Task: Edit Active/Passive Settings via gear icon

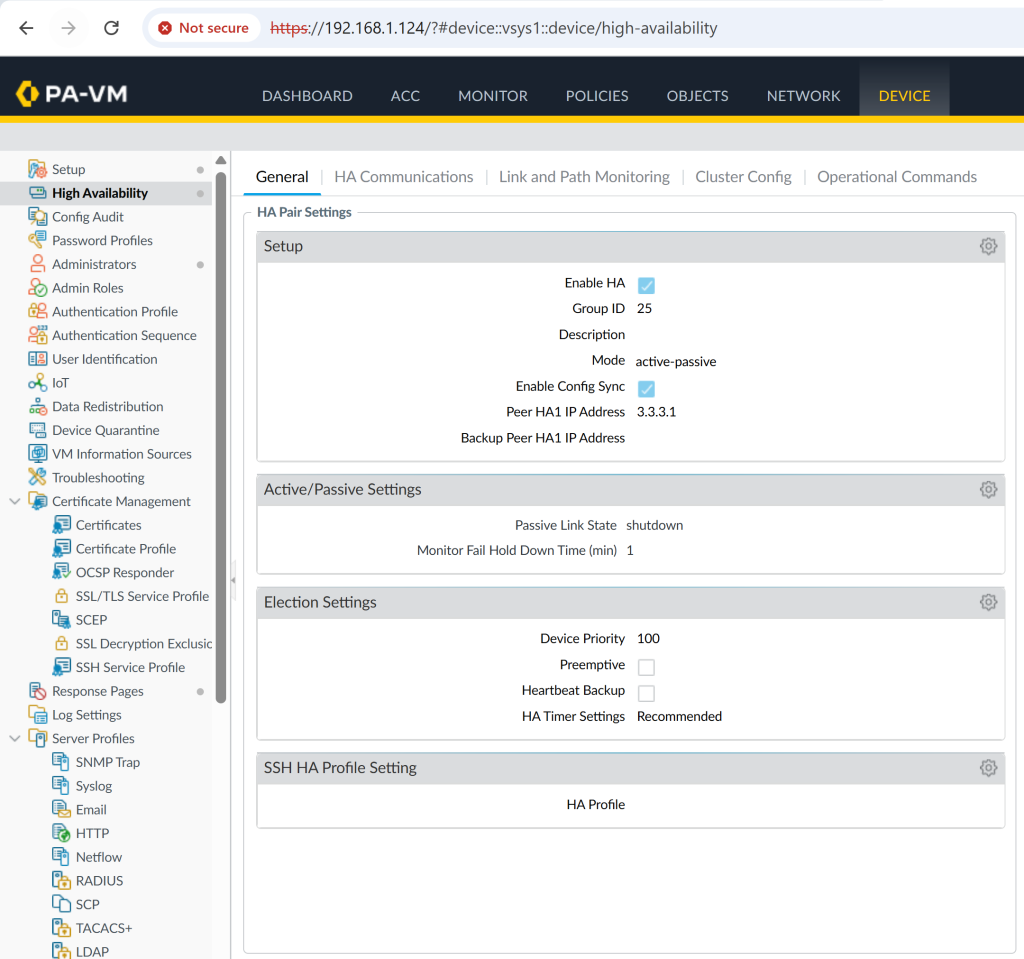Action: [x=988, y=489]
